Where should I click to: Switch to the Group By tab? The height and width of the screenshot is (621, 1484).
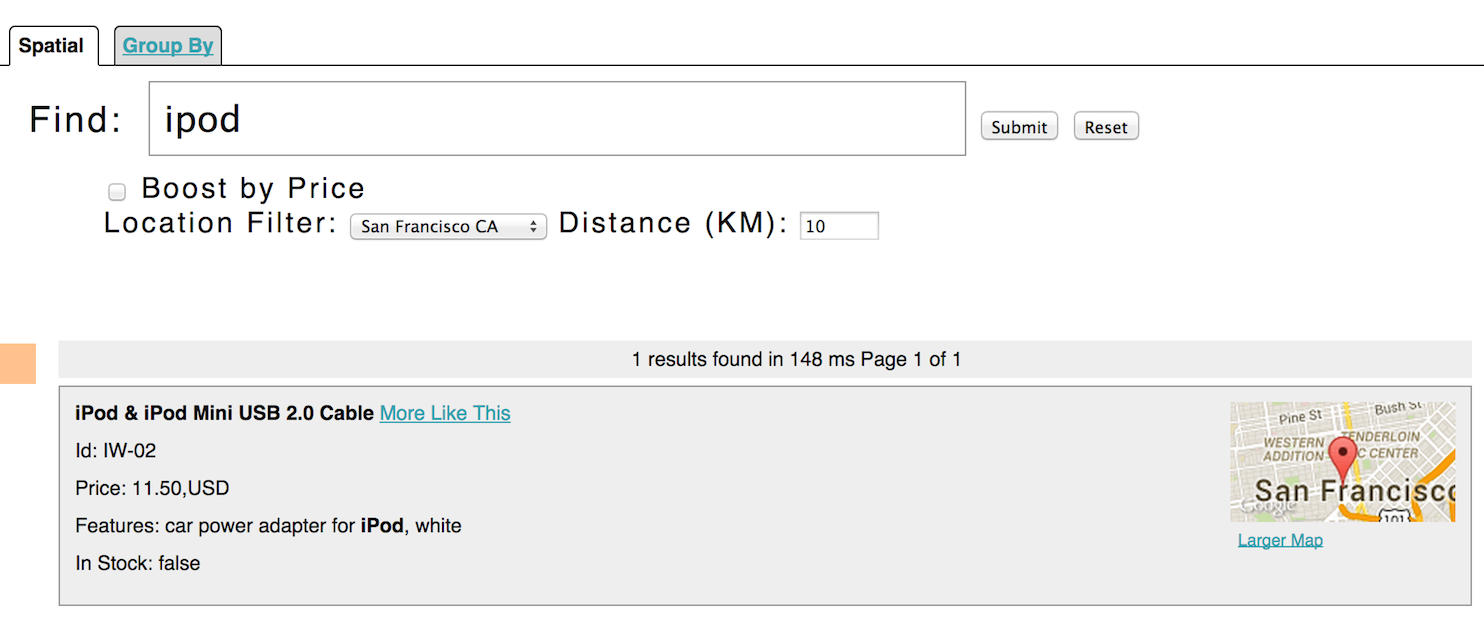tap(167, 44)
